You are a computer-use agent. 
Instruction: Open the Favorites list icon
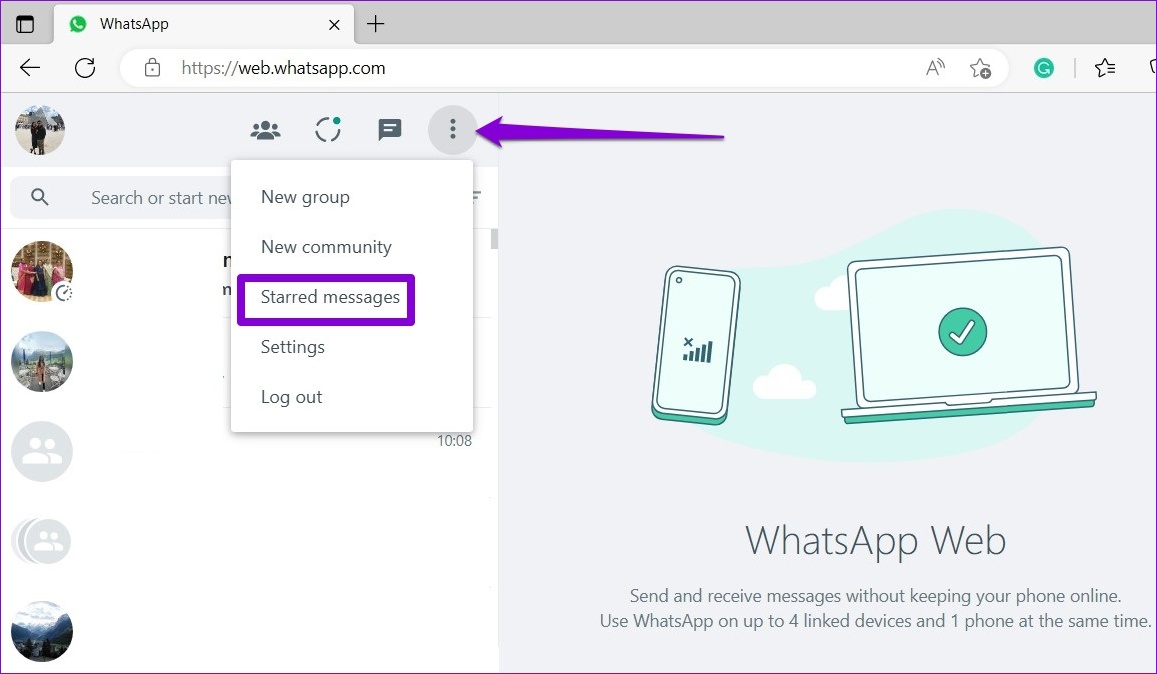[1105, 68]
